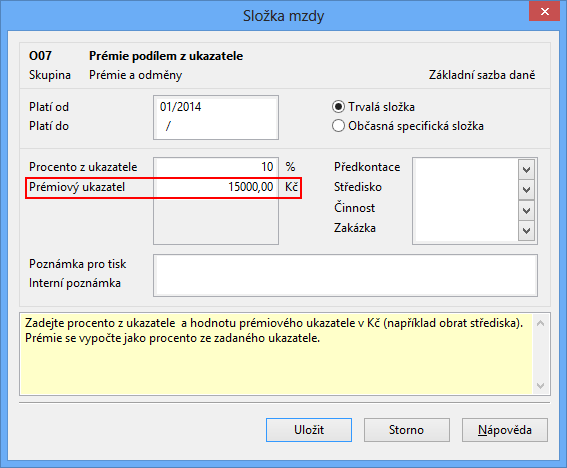Expand the Zakázka dropdown list

click(x=526, y=230)
